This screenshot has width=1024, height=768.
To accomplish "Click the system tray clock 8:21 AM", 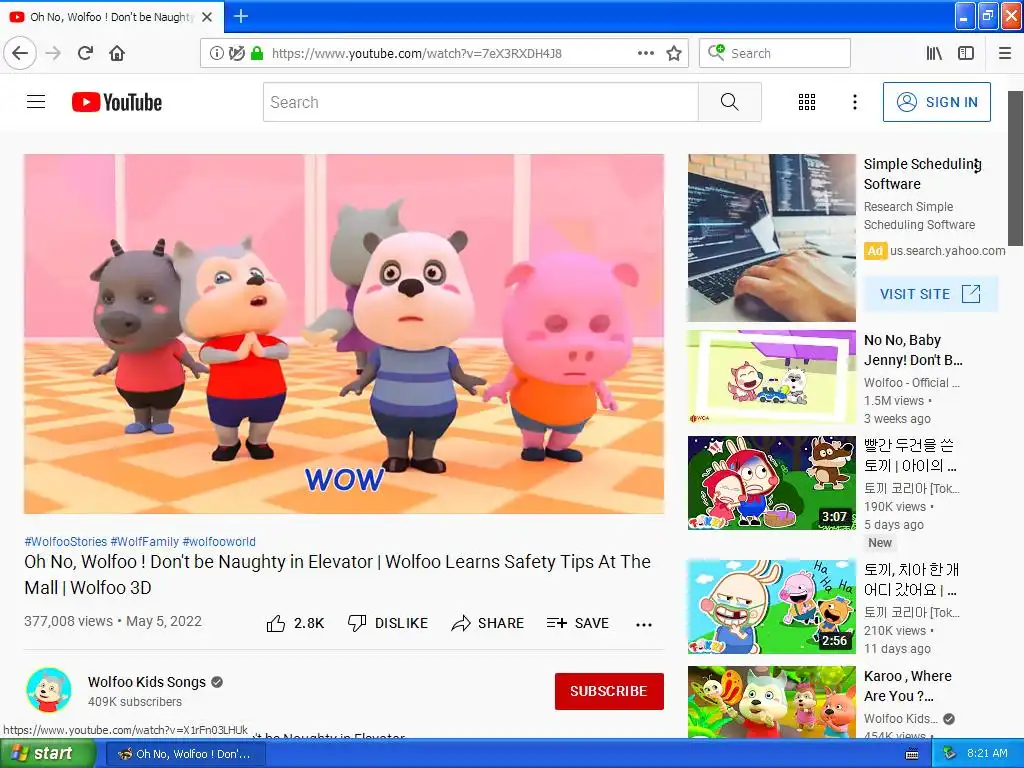I will click(987, 753).
